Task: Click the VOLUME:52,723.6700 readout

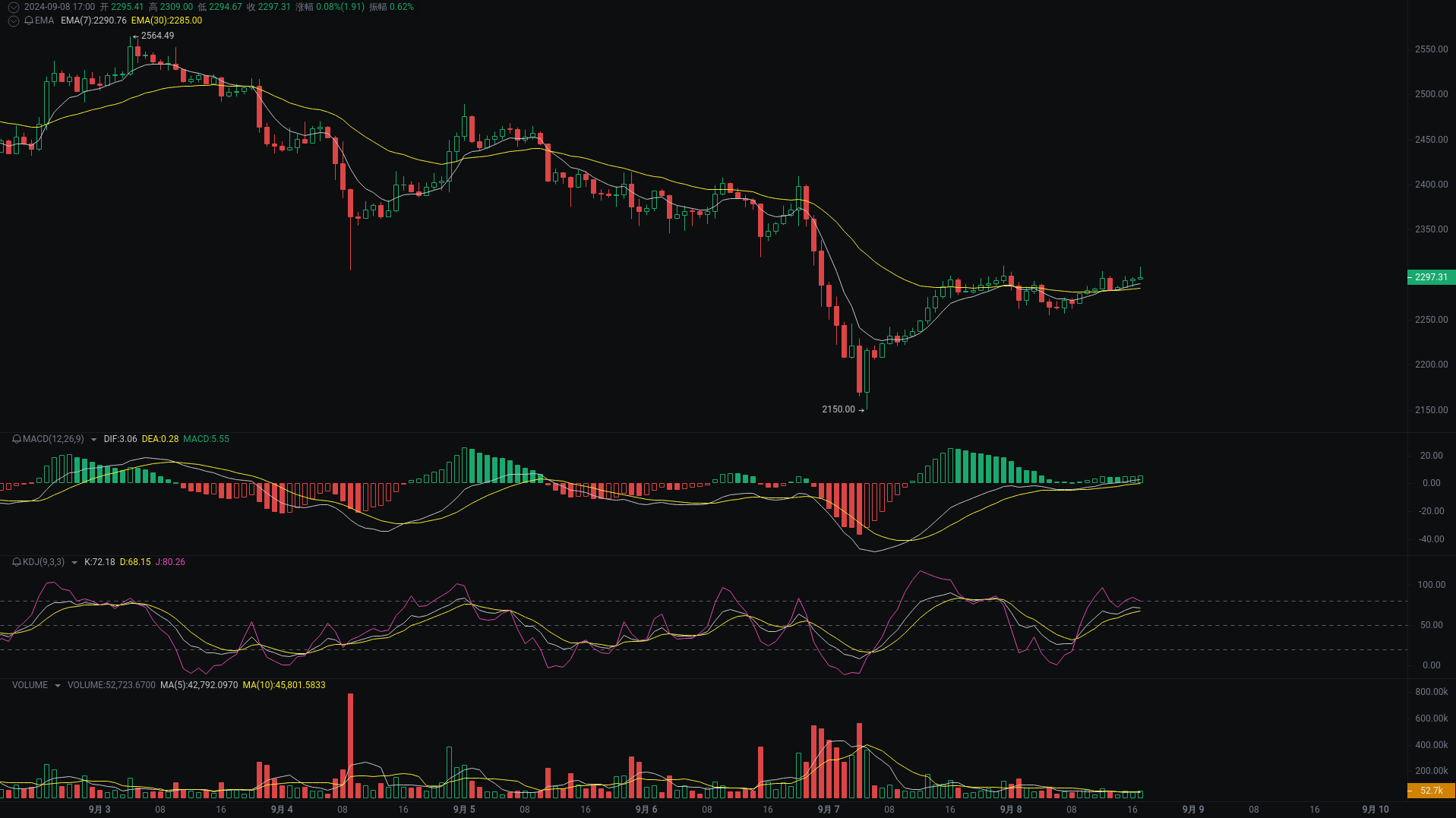Action: tap(111, 685)
